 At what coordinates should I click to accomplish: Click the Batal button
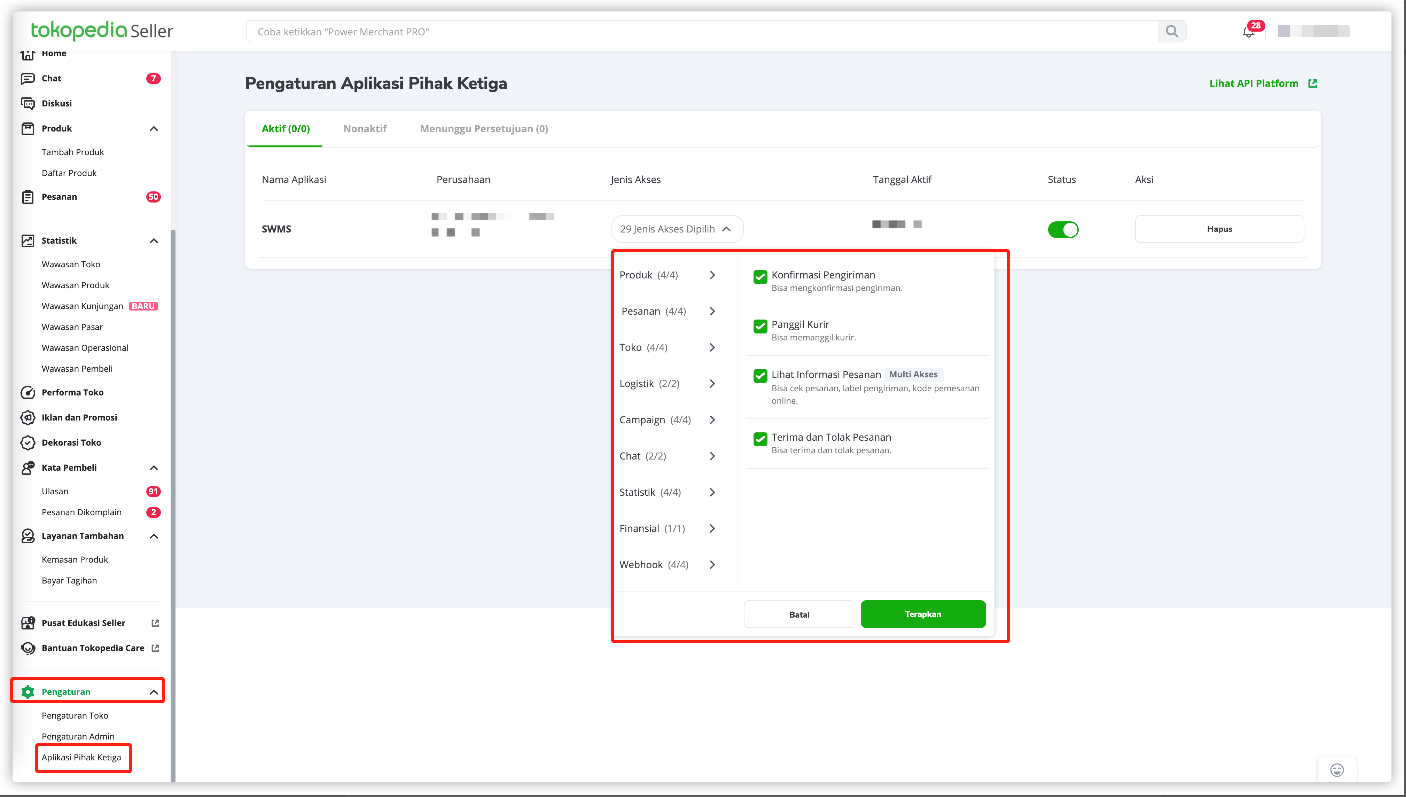click(799, 614)
